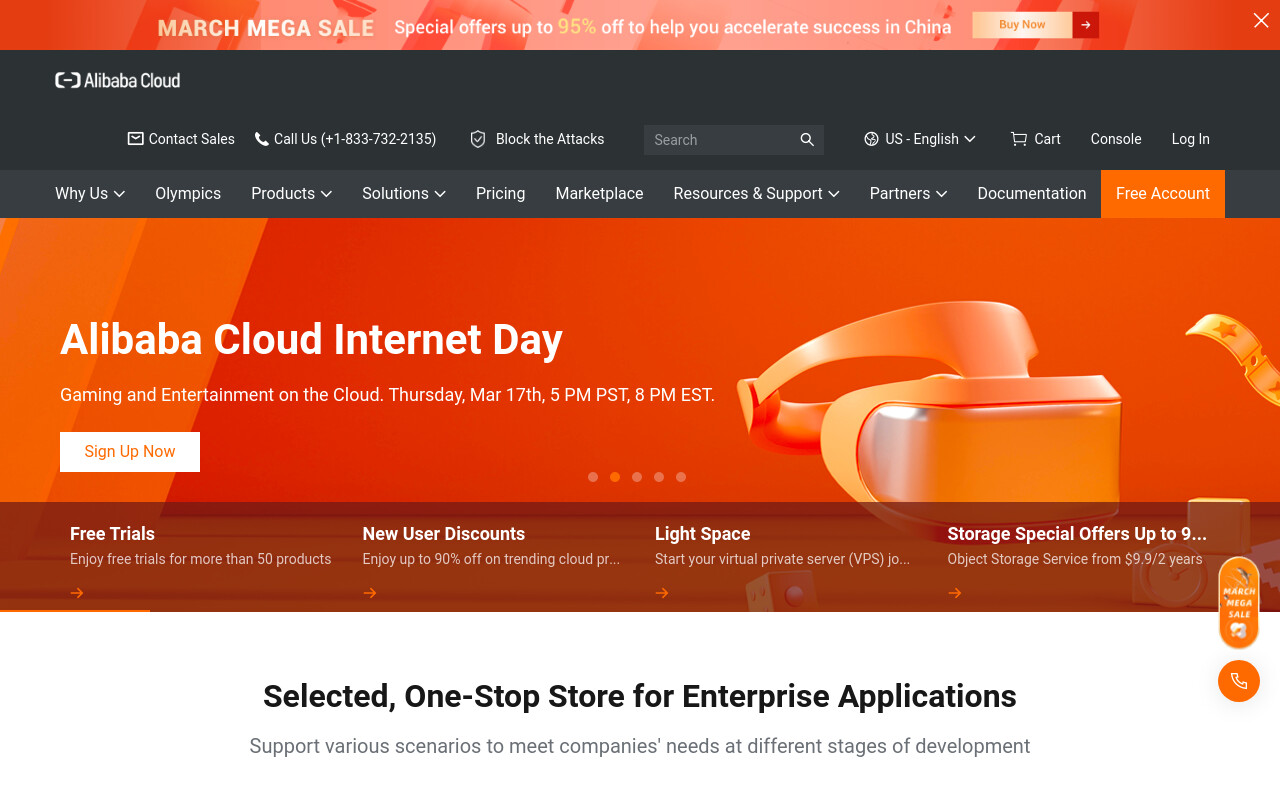This screenshot has width=1280, height=800.
Task: Click the arrow under Storage Special Offers
Action: click(x=955, y=593)
